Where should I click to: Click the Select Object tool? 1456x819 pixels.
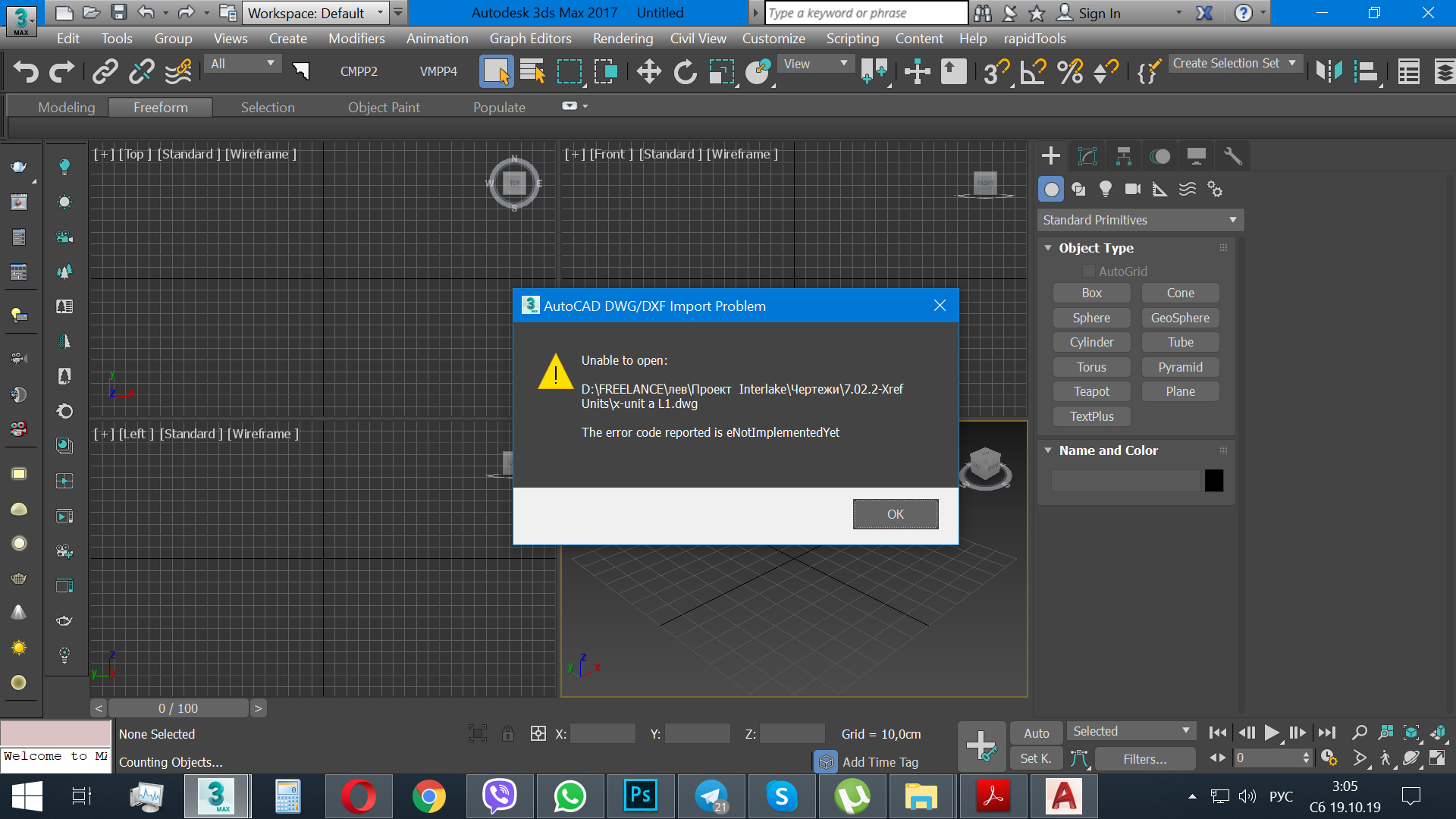496,72
